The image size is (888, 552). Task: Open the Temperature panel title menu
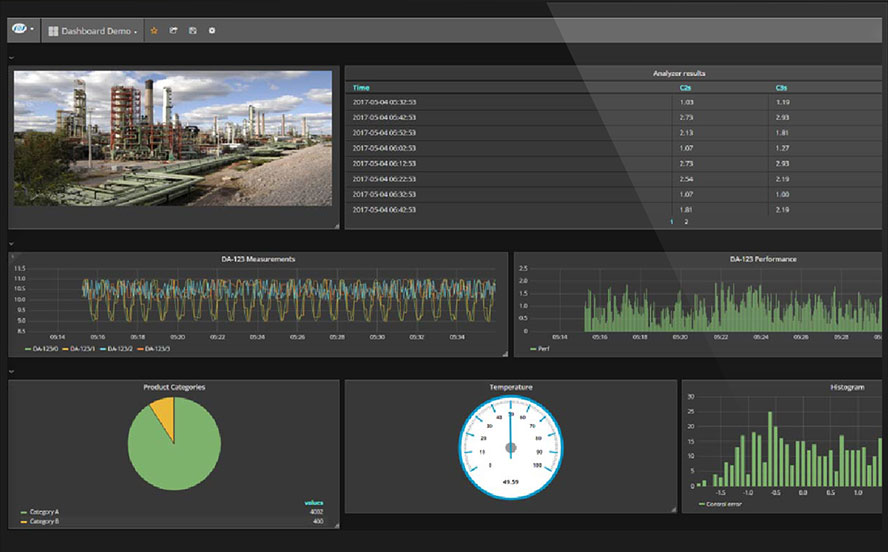coord(510,387)
